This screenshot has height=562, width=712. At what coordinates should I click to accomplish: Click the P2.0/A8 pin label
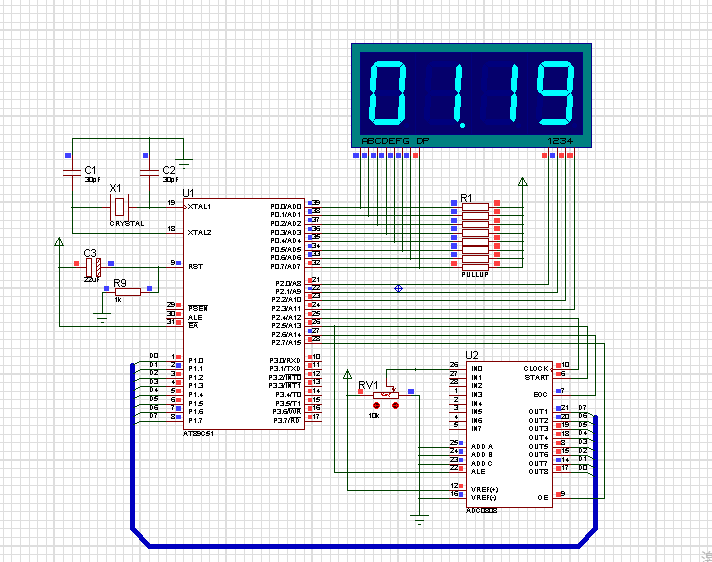click(x=288, y=284)
